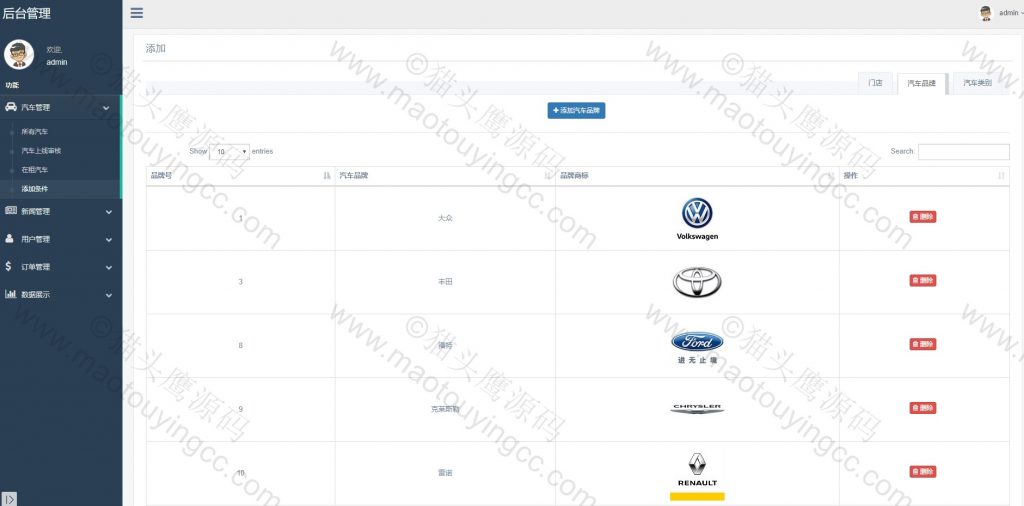1024x506 pixels.
Task: Expand the 新闻管理 menu chevron
Action: coord(108,212)
